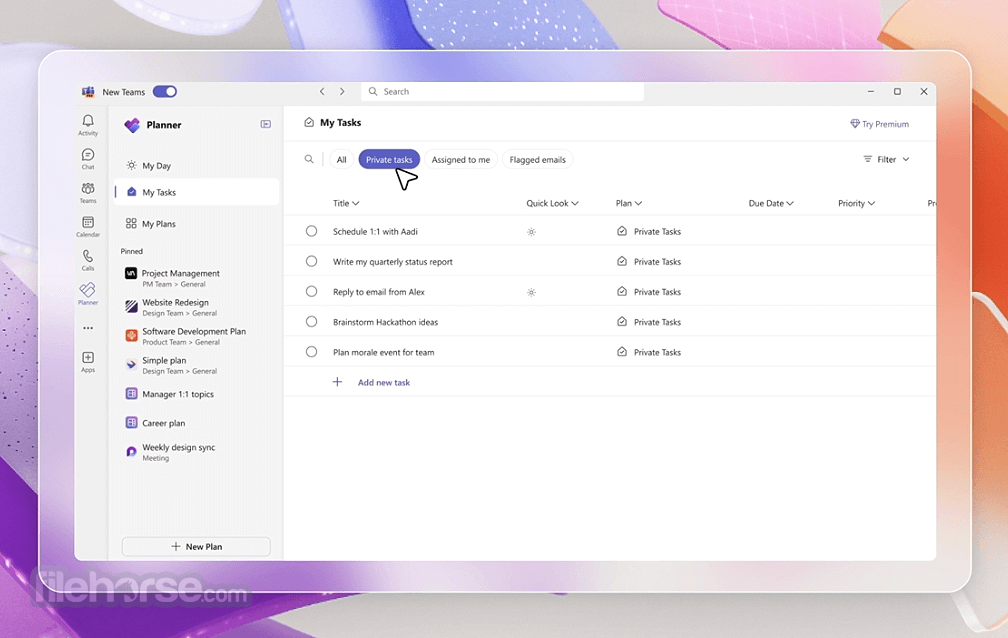Viewport: 1008px width, 638px height.
Task: Click the Manager 1:1 topics icon
Action: (131, 394)
